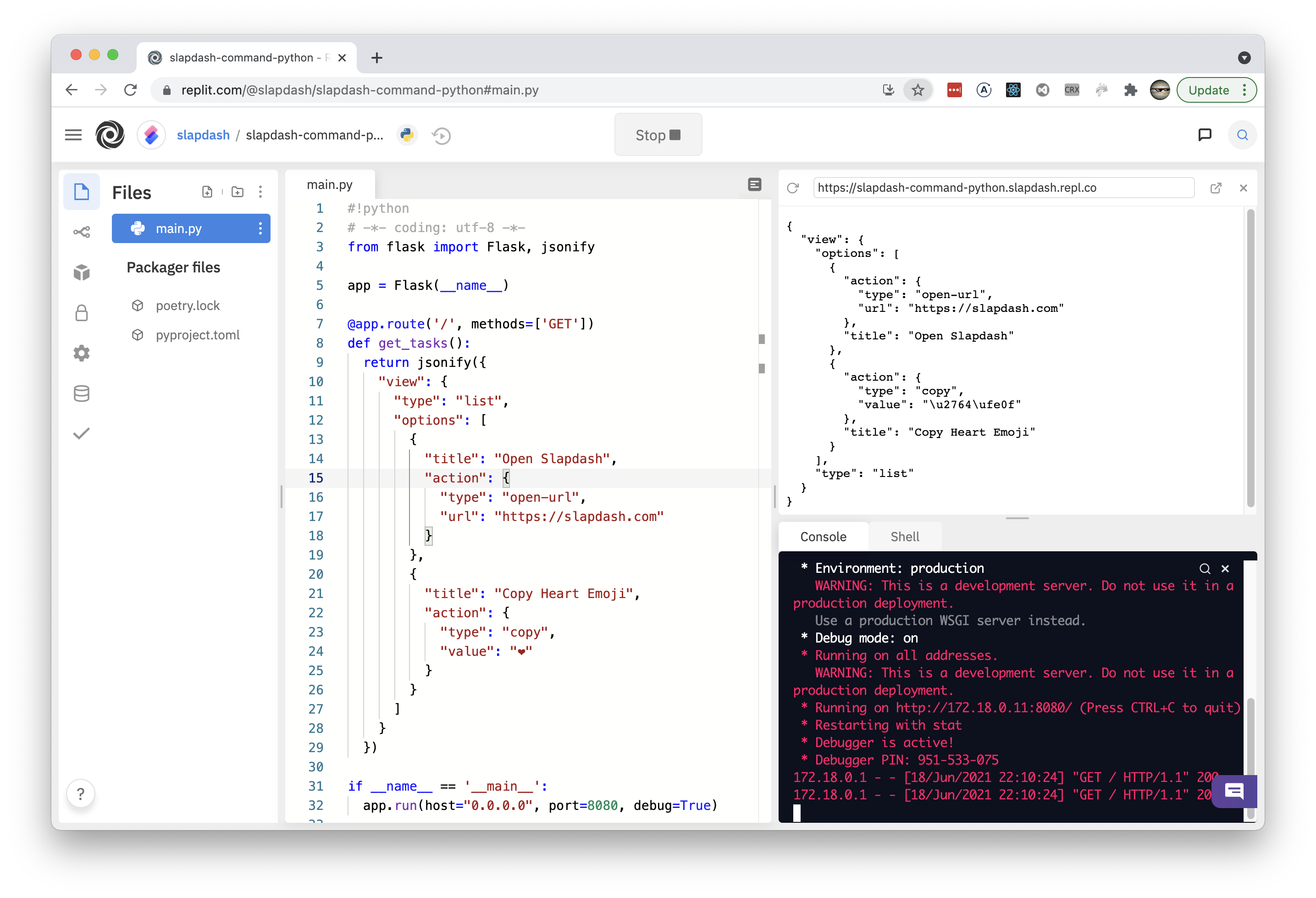Open Database icon in sidebar
The width and height of the screenshot is (1316, 898).
coord(82,394)
